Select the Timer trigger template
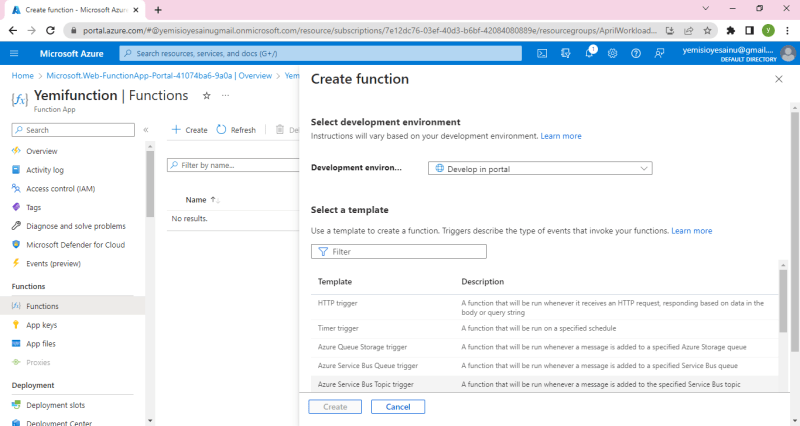The height and width of the screenshot is (426, 800). (x=544, y=329)
